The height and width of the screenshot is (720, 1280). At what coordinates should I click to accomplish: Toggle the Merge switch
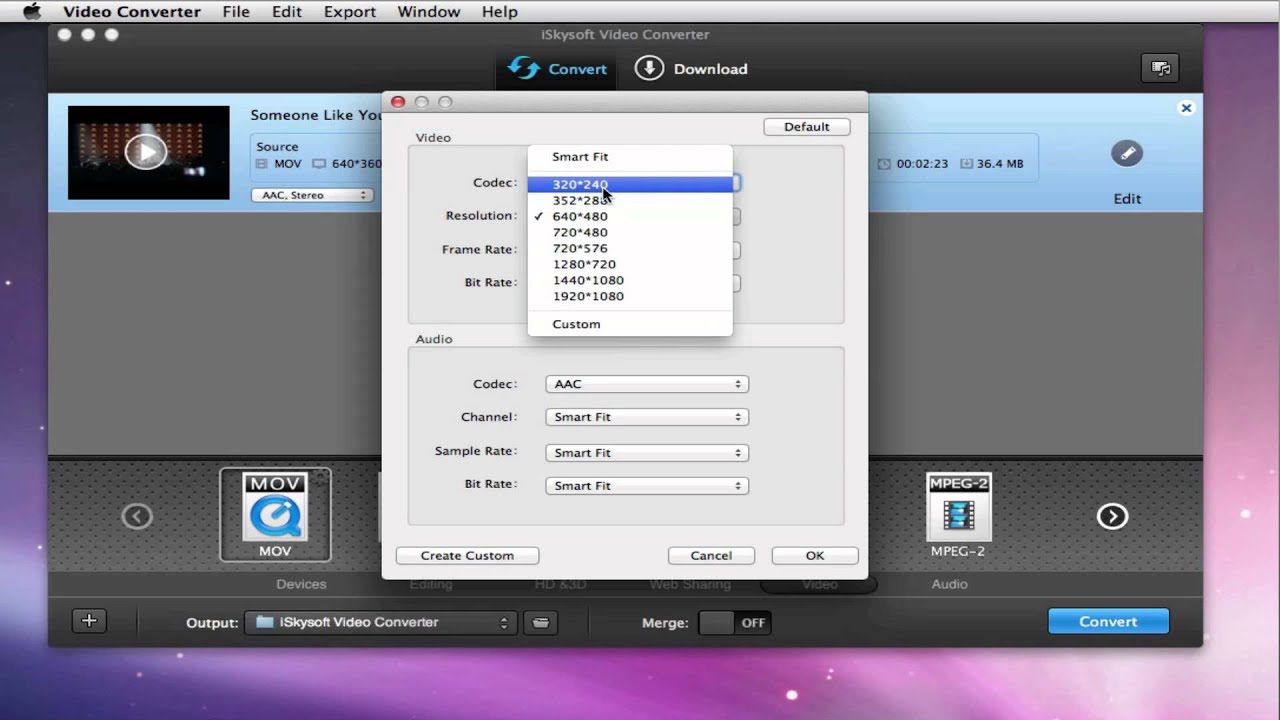click(734, 622)
